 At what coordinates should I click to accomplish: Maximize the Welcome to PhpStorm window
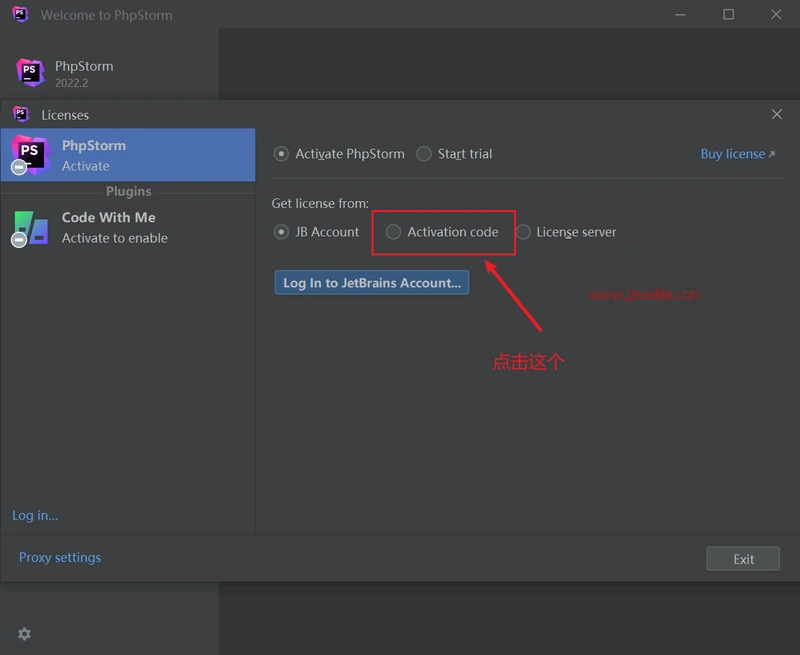pos(728,15)
